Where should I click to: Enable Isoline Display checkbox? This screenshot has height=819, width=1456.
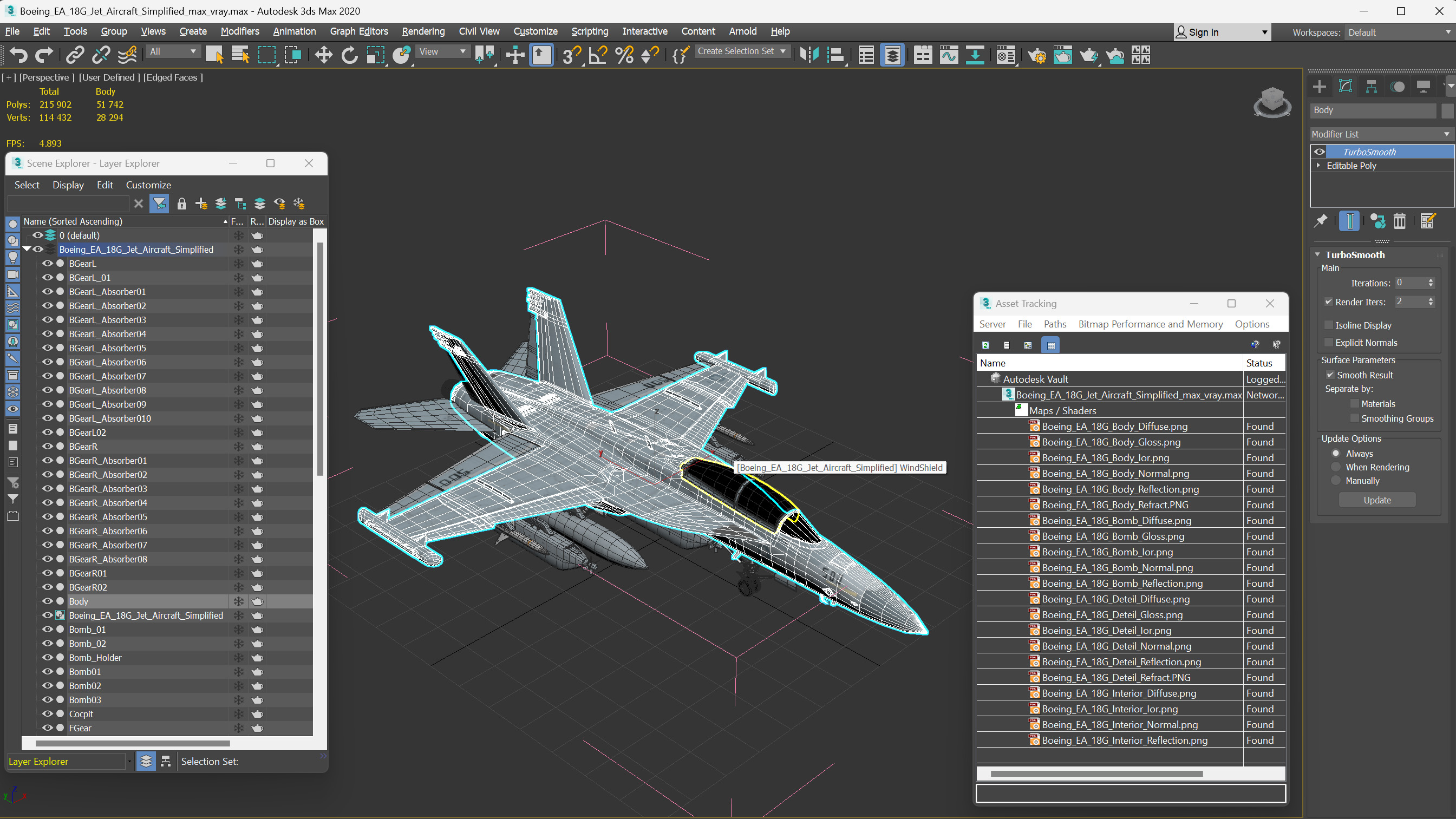point(1328,325)
